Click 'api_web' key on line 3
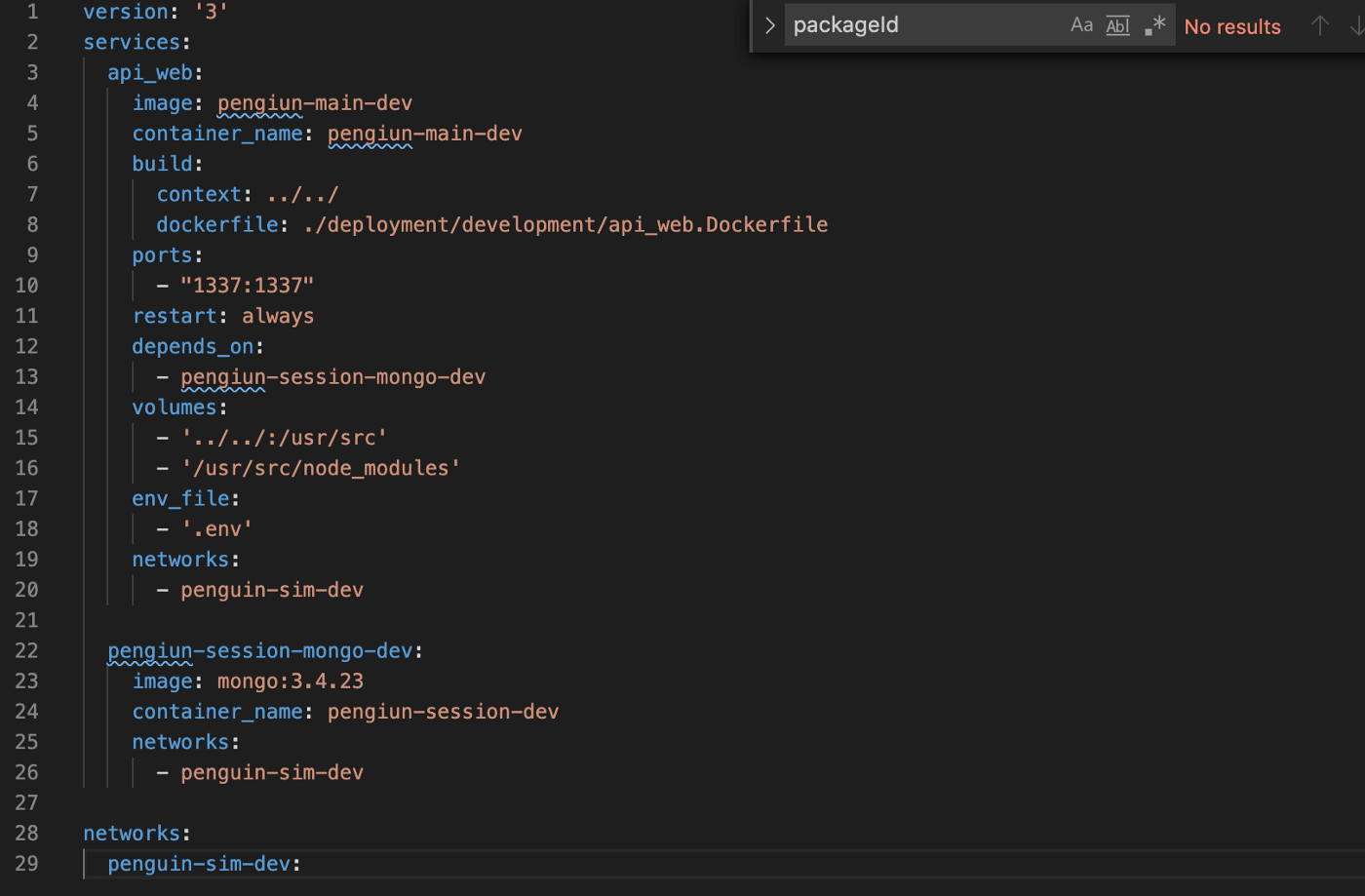Viewport: 1365px width, 896px height. click(x=150, y=72)
